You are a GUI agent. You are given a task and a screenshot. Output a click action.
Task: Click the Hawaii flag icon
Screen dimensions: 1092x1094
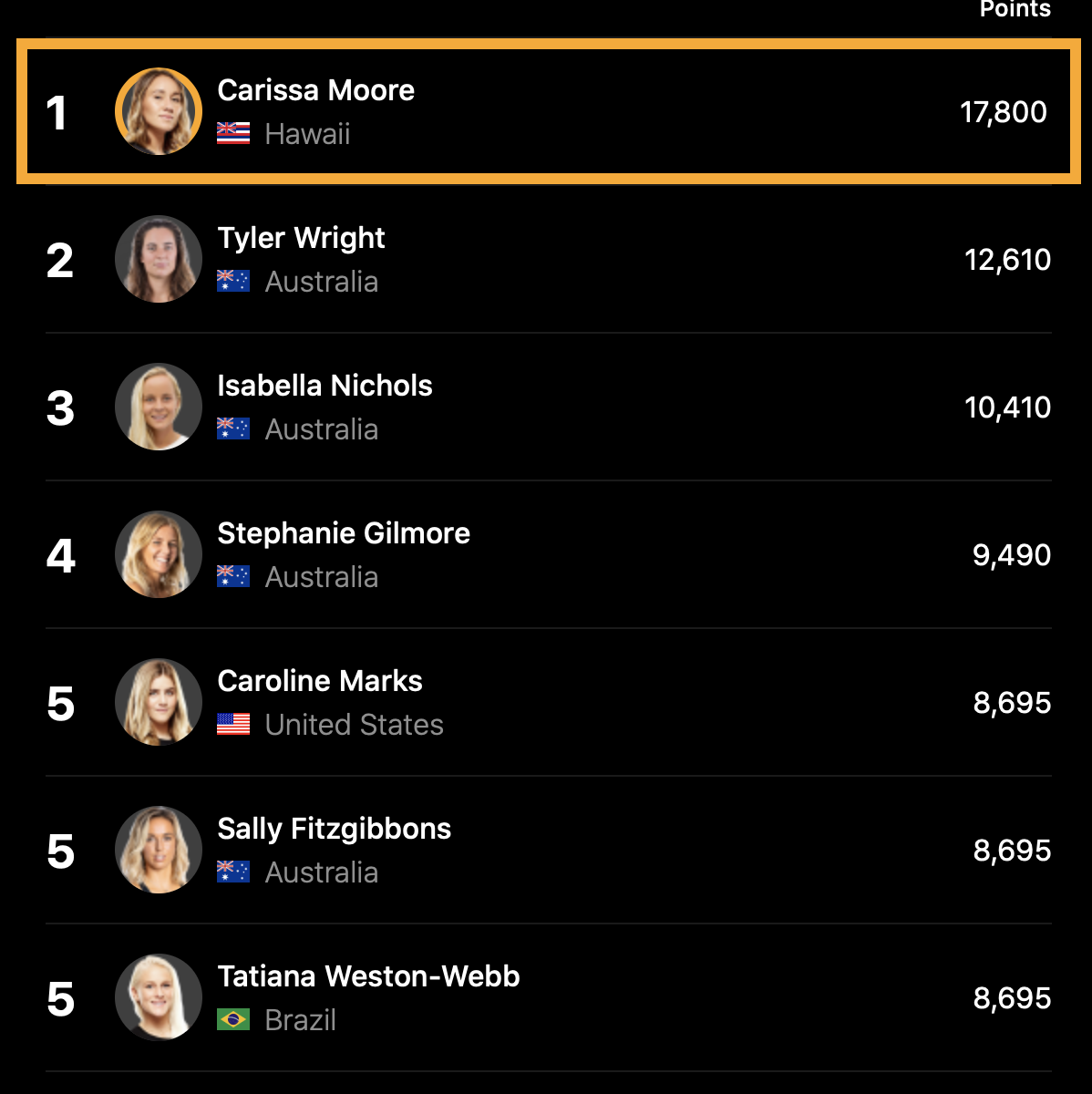pos(233,134)
